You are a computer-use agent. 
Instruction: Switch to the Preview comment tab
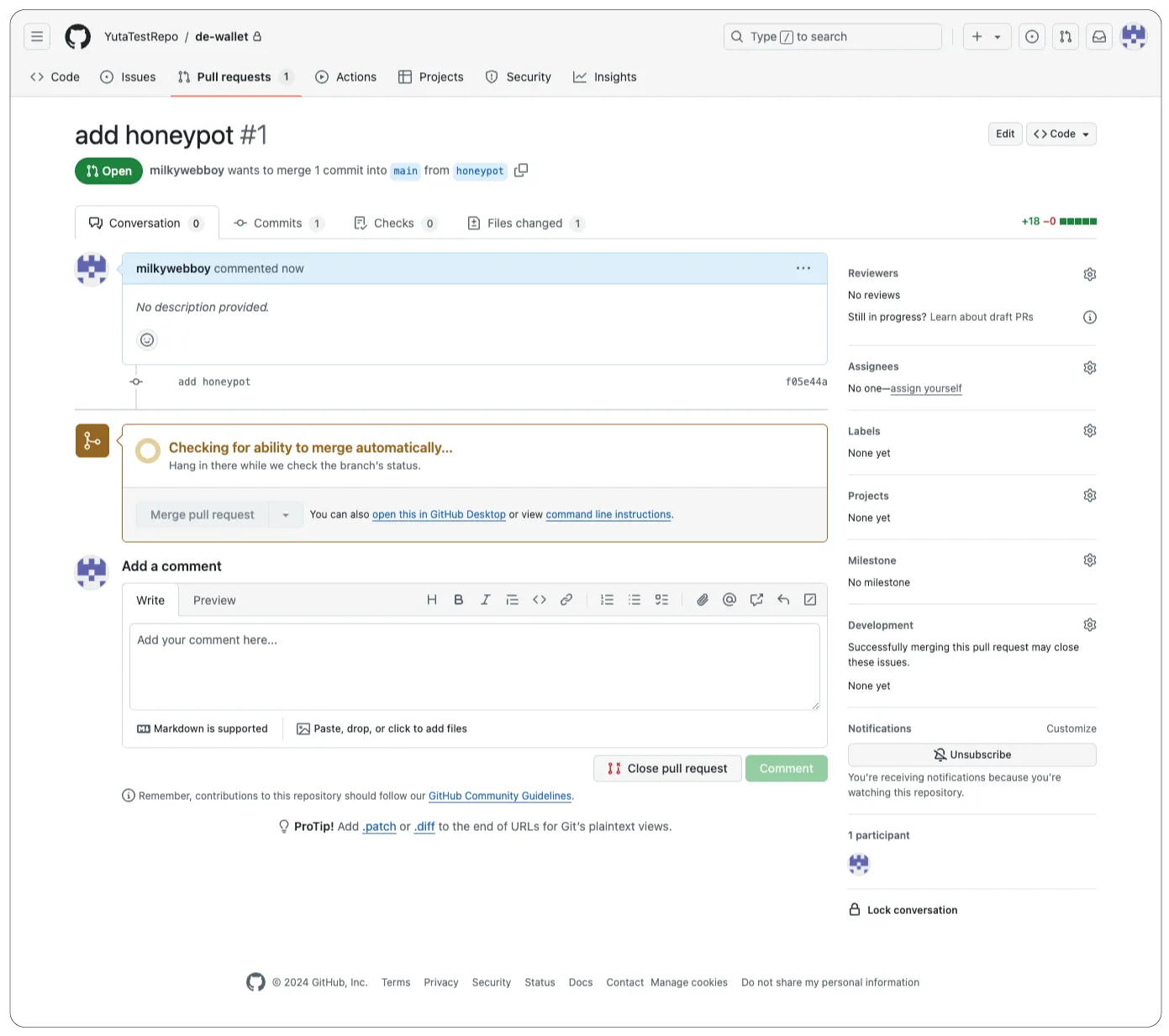coord(214,601)
